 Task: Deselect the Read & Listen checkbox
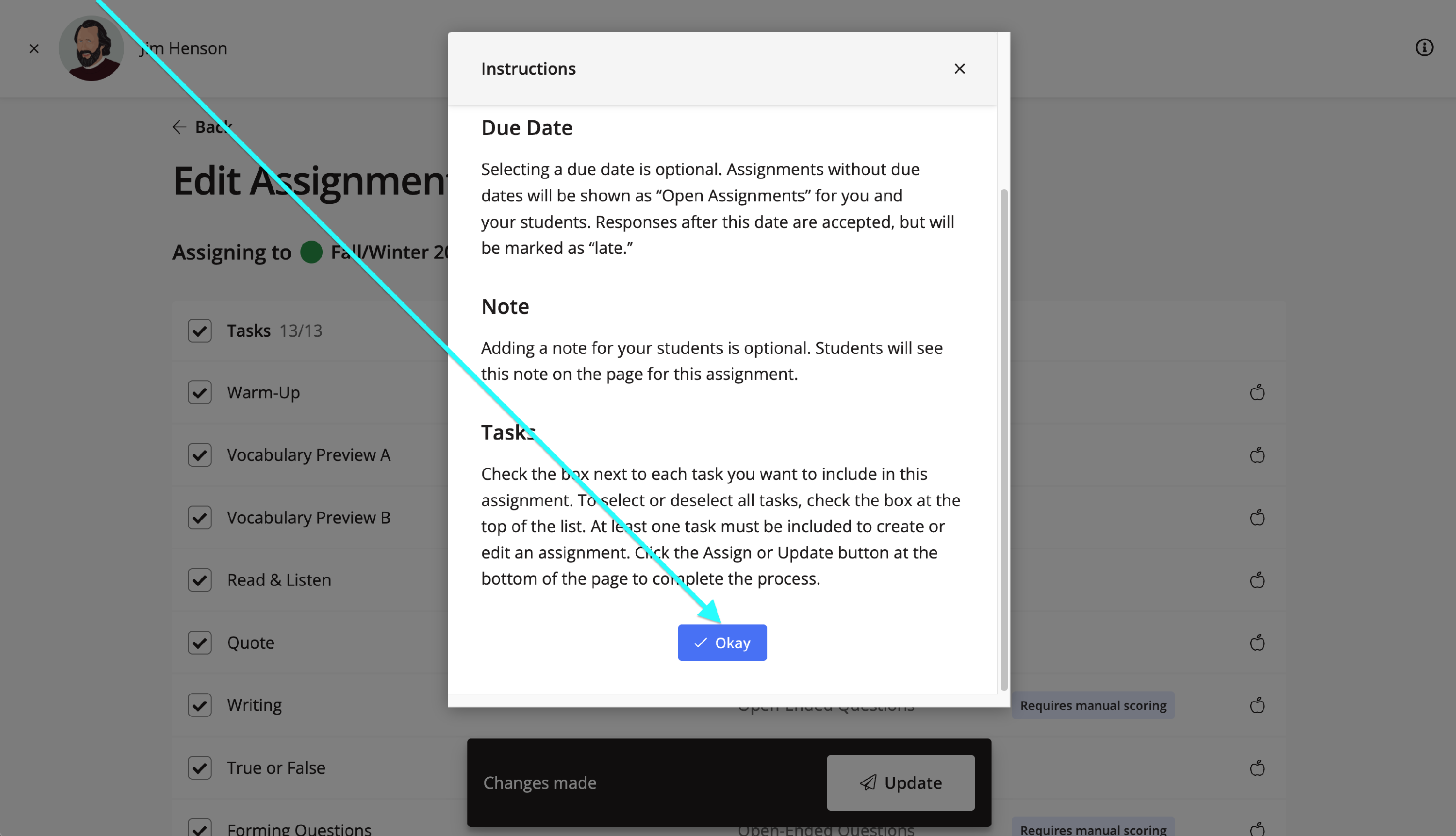coord(199,580)
